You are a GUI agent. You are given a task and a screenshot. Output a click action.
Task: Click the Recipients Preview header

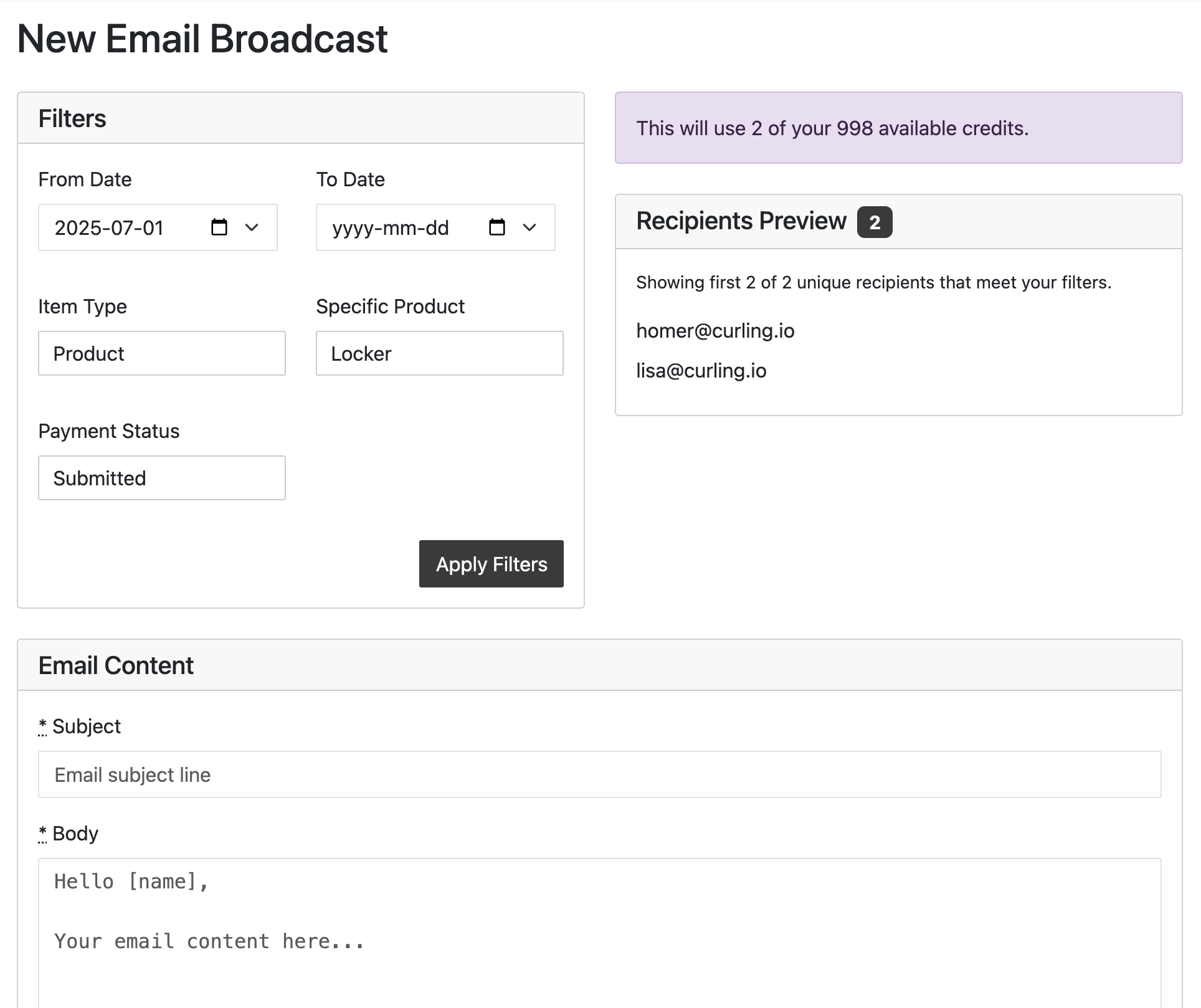click(x=741, y=221)
